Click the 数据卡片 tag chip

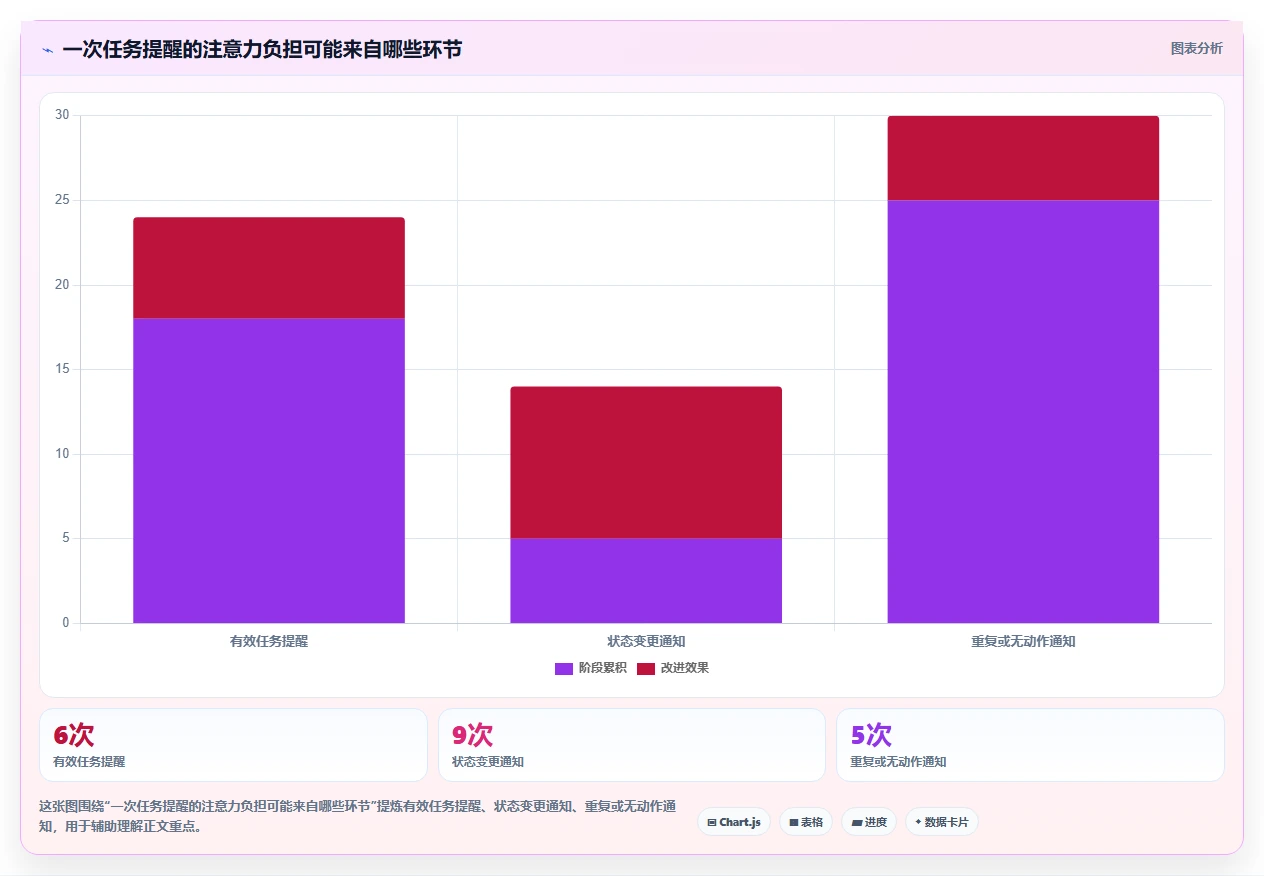pos(942,822)
